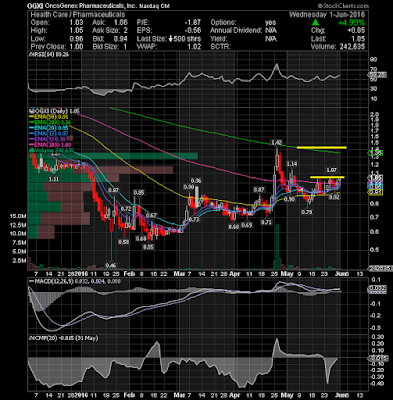
Task: Click the 2.5M volume axis label
Action: tap(19, 261)
